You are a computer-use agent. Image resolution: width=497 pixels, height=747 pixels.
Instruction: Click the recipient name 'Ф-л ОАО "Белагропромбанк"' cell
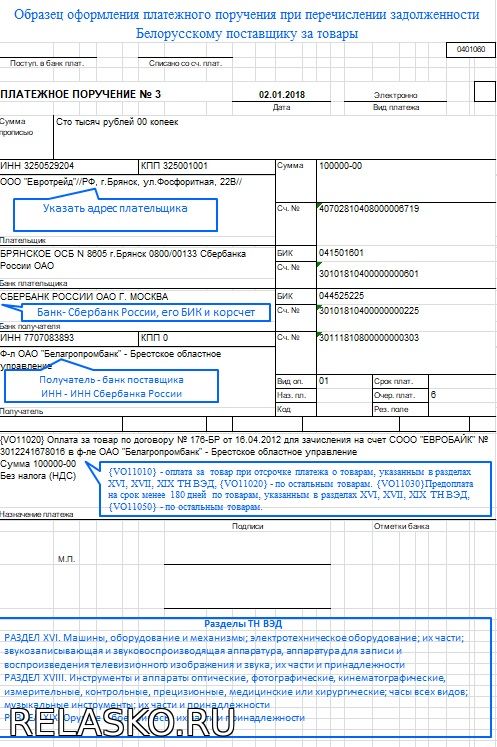click(111, 360)
